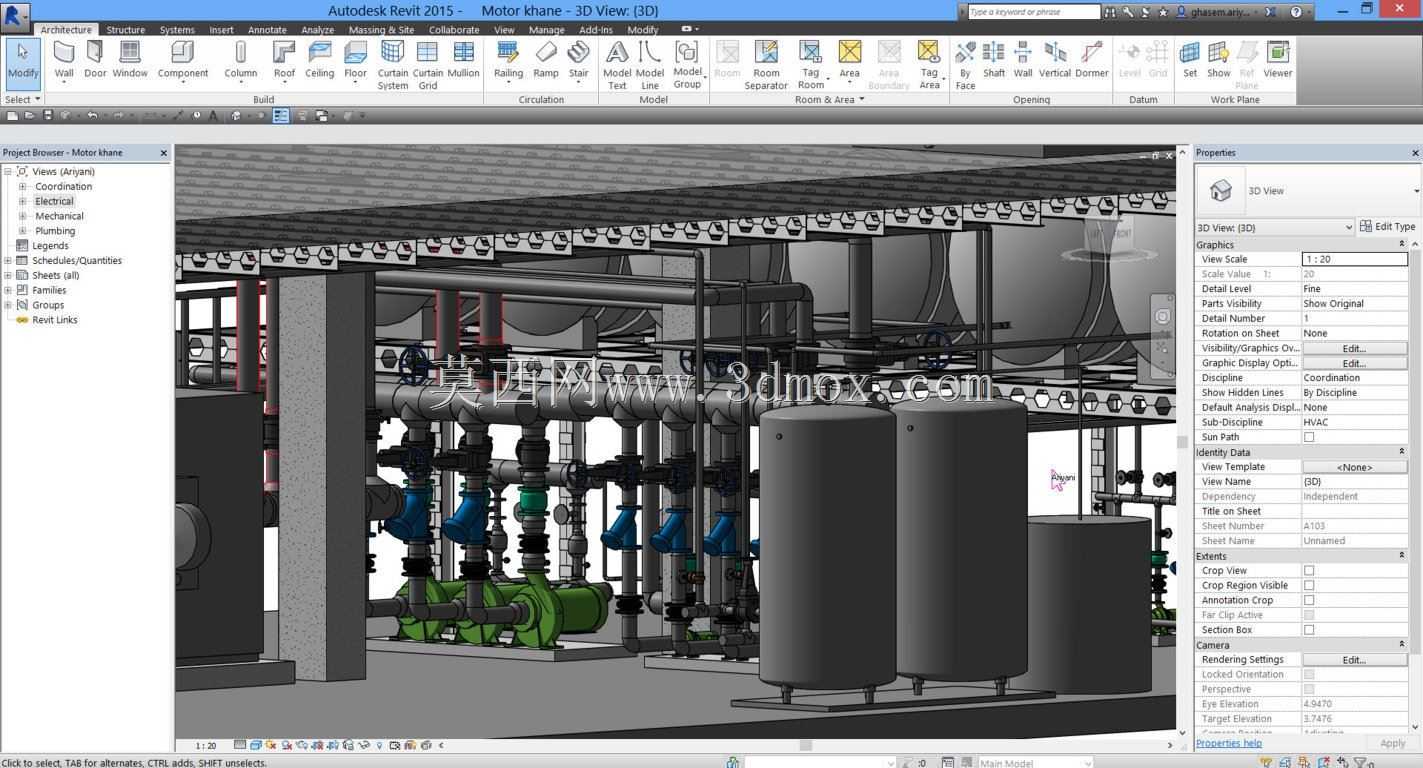Click the Set work plane tool
The height and width of the screenshot is (768, 1423).
[x=1190, y=60]
